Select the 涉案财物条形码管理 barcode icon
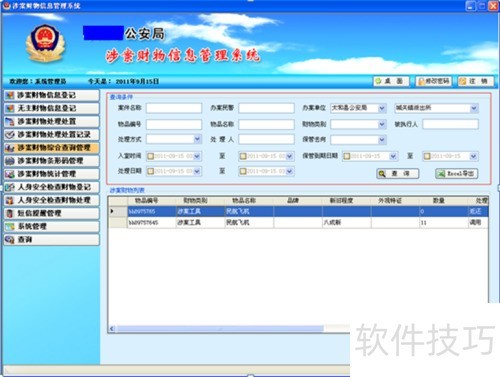The width and height of the screenshot is (500, 377). coord(10,161)
